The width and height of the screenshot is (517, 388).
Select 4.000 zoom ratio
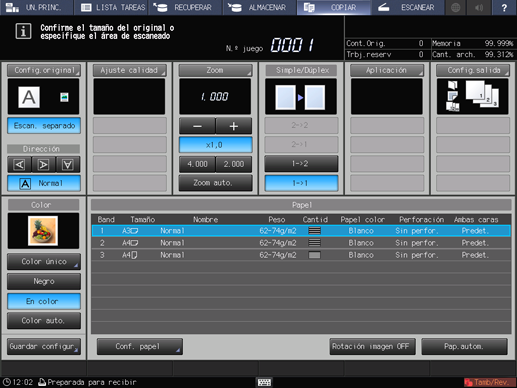(x=197, y=164)
